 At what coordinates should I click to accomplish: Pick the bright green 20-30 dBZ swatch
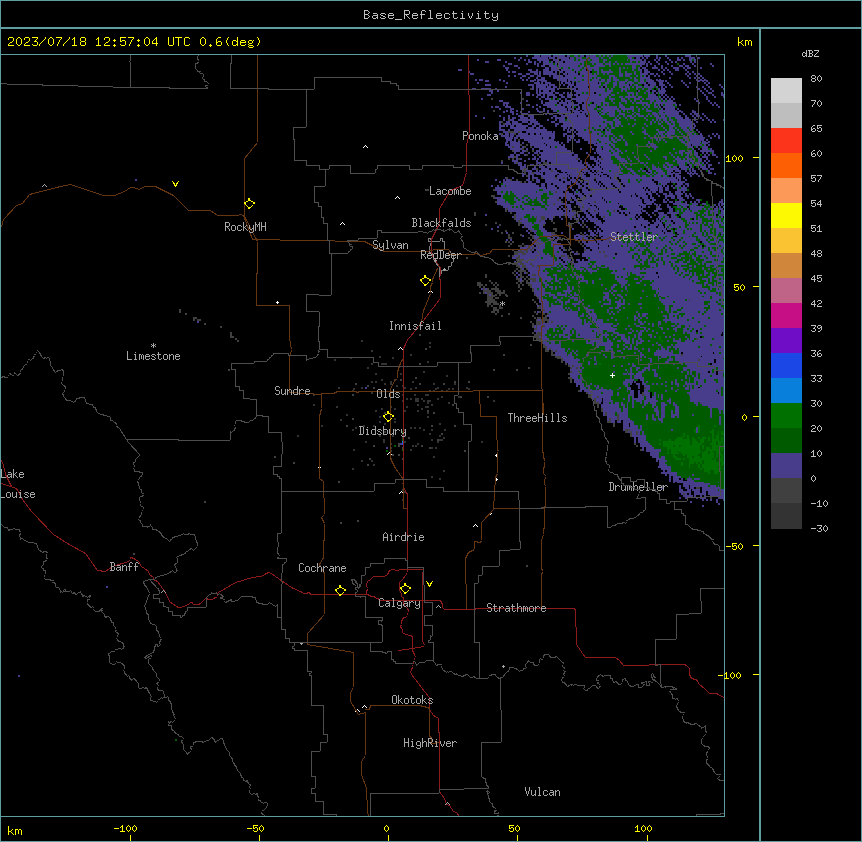coord(786,416)
